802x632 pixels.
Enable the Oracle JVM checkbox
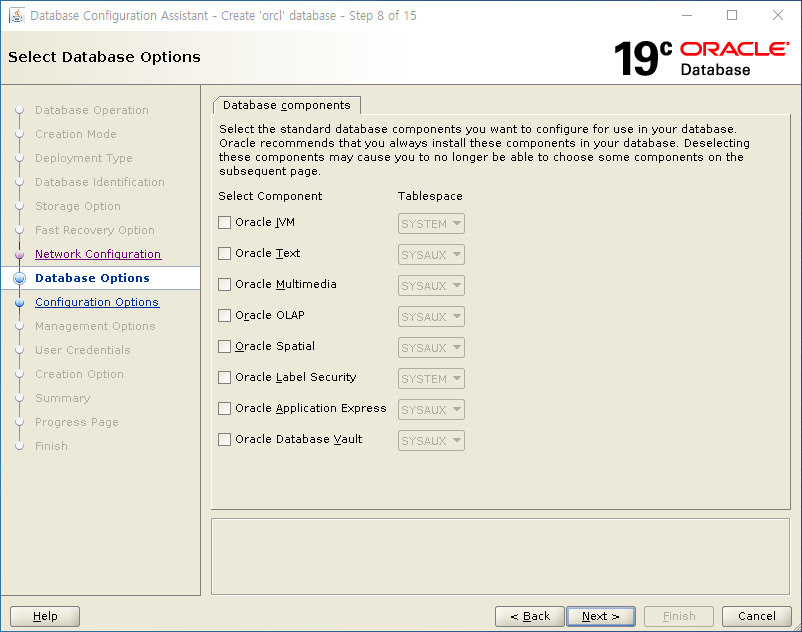225,222
